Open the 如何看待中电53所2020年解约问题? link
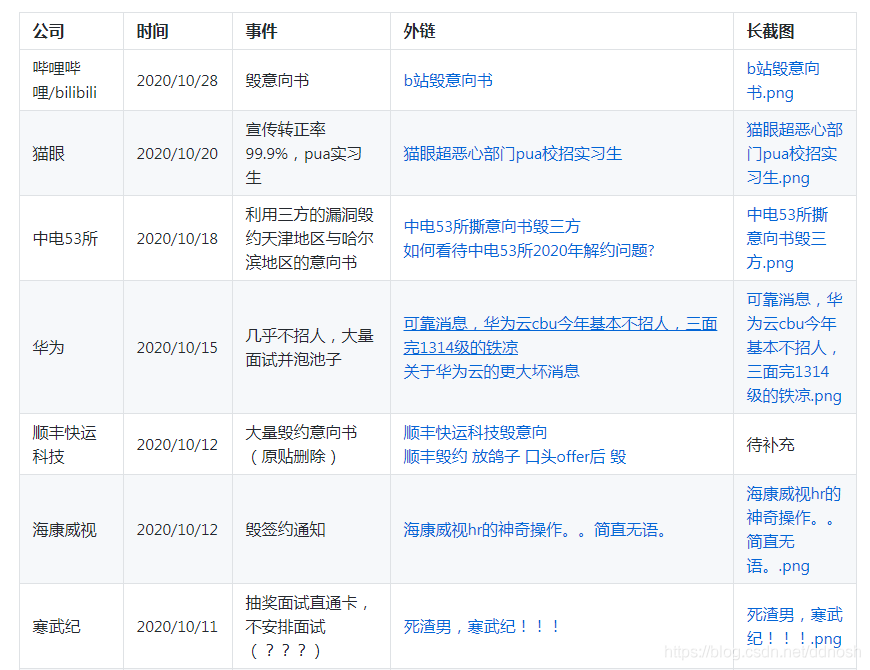 [x=529, y=251]
